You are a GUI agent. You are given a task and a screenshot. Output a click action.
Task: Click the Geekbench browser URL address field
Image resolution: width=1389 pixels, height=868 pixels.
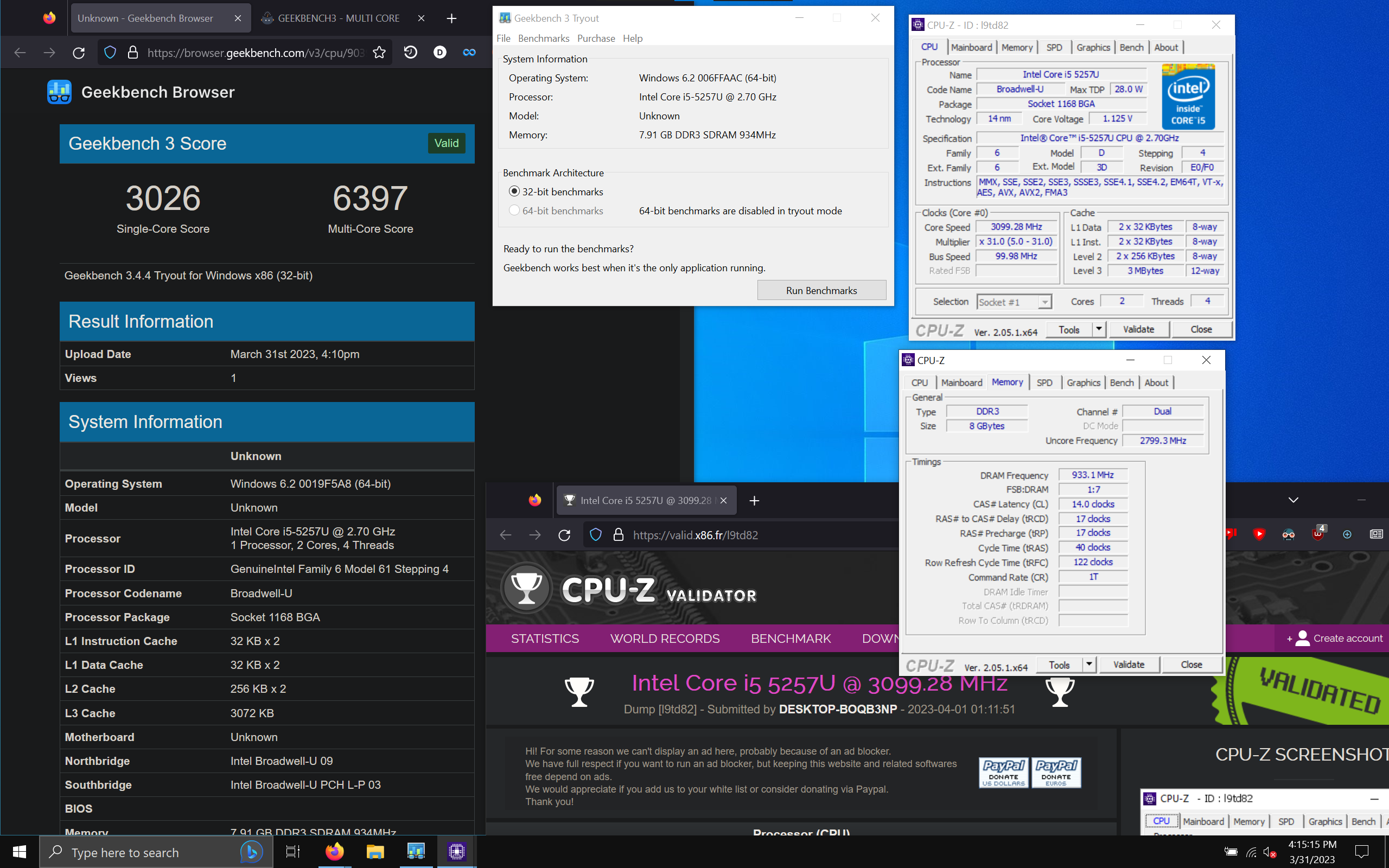pos(256,53)
